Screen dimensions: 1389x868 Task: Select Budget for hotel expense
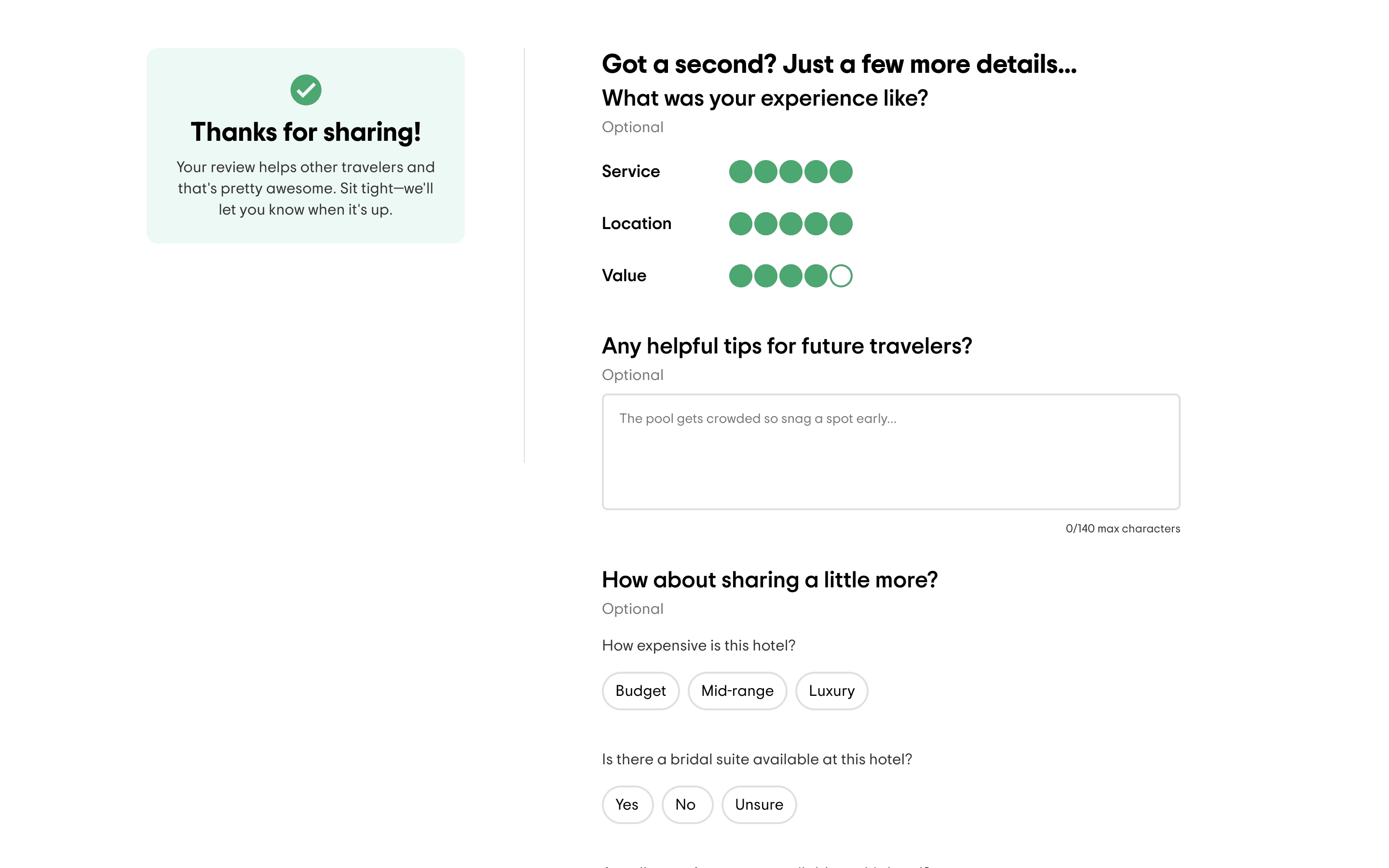point(640,691)
